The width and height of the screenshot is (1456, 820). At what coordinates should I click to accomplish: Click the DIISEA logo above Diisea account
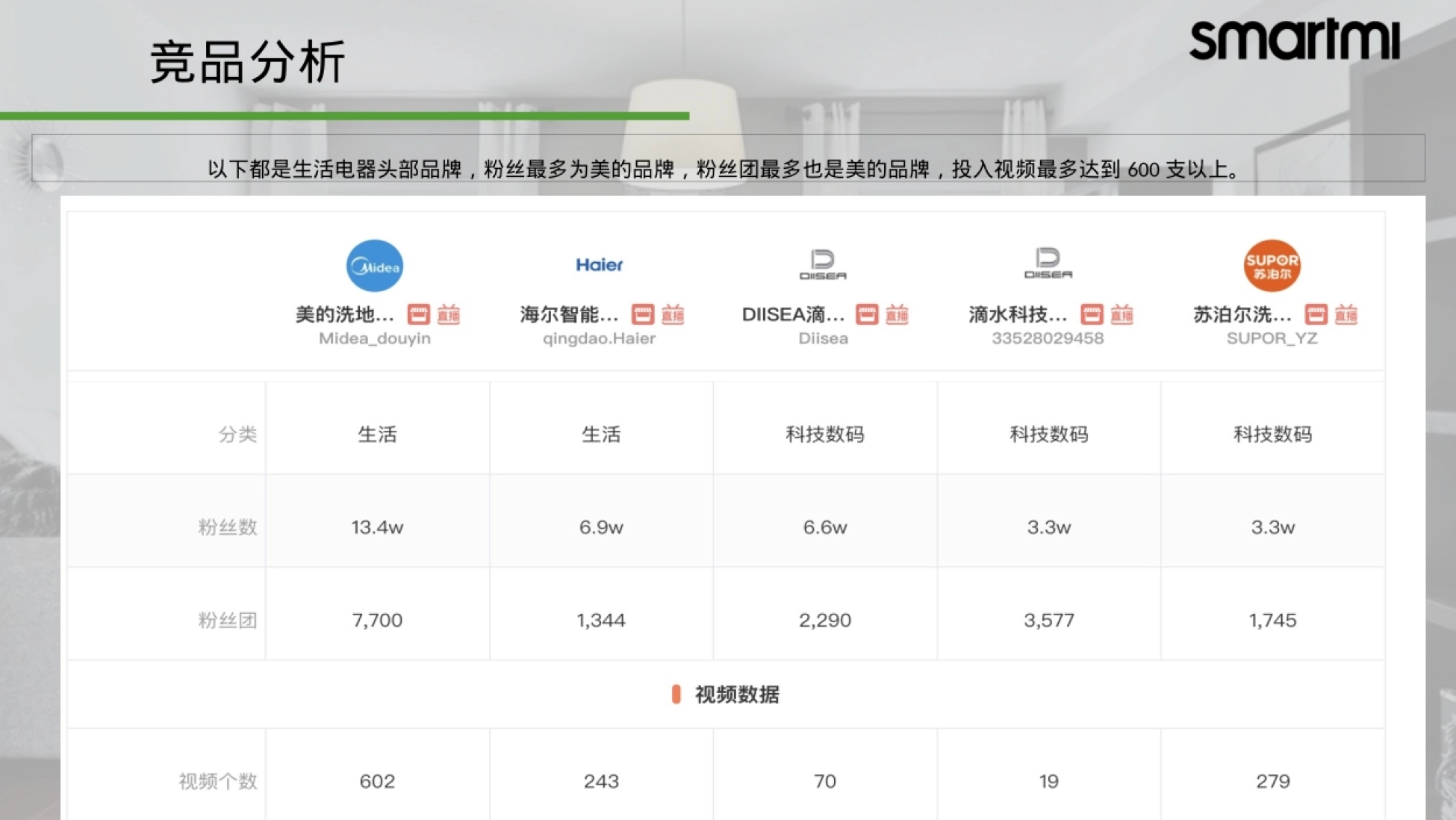(823, 264)
